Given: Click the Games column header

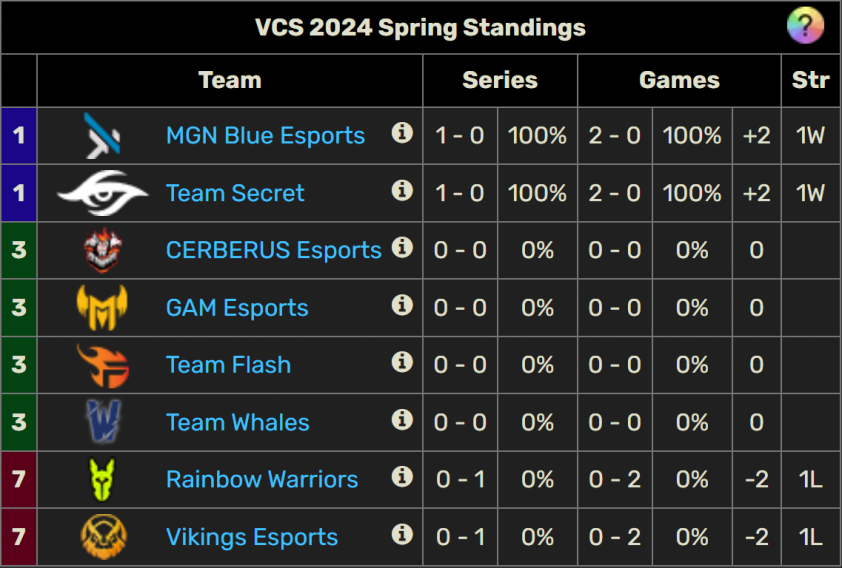Looking at the screenshot, I should (x=679, y=80).
